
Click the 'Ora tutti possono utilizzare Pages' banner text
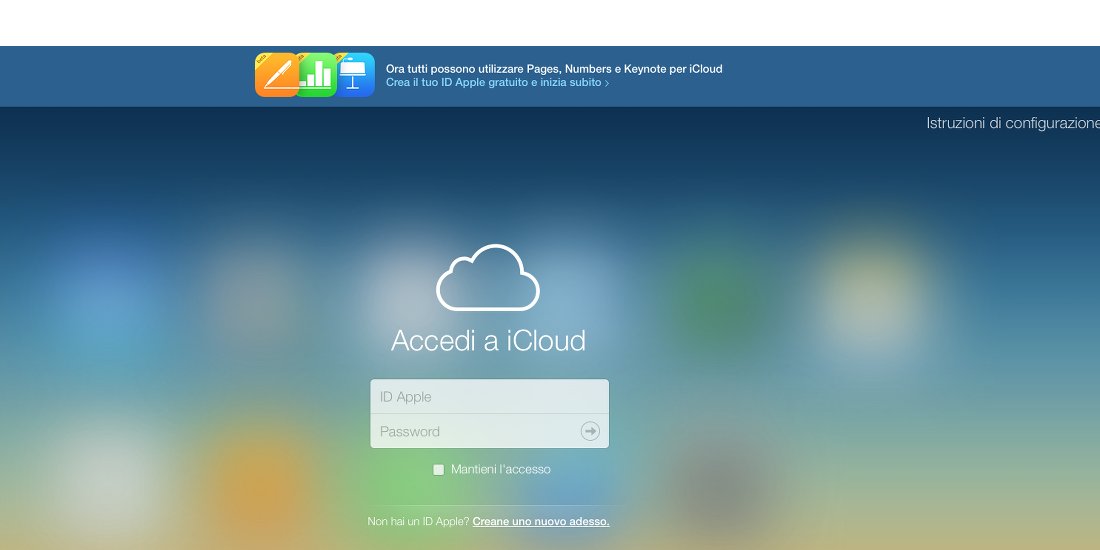[554, 69]
